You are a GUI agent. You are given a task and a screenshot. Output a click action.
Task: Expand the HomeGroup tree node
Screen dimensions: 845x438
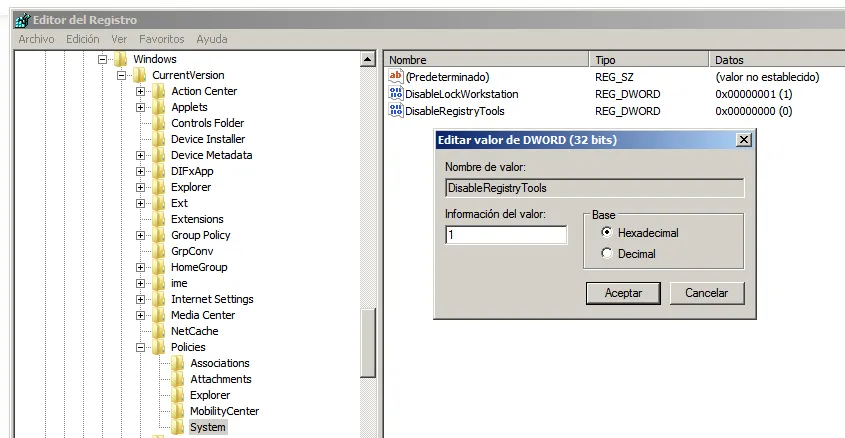click(141, 267)
